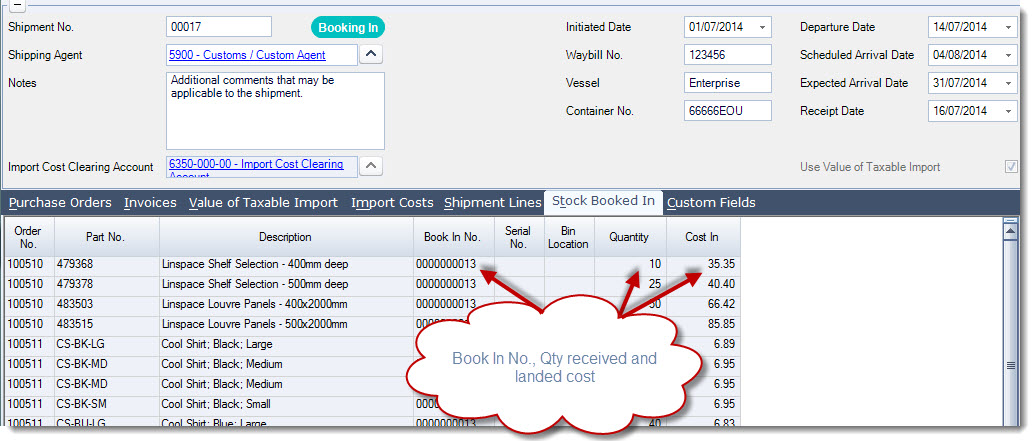The image size is (1035, 441).
Task: Click the Bin Location column header
Action: tap(568, 237)
